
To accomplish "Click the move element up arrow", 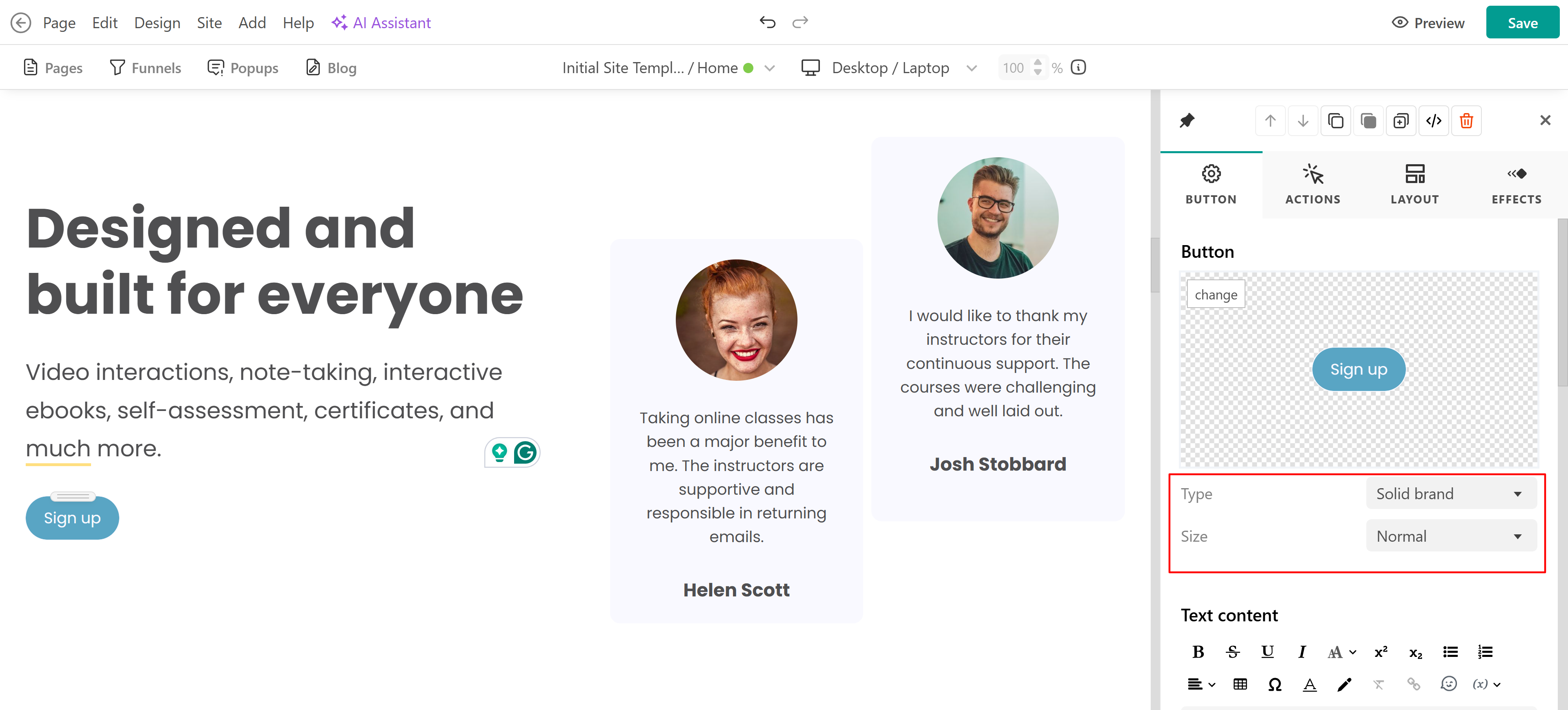I will tap(1270, 121).
